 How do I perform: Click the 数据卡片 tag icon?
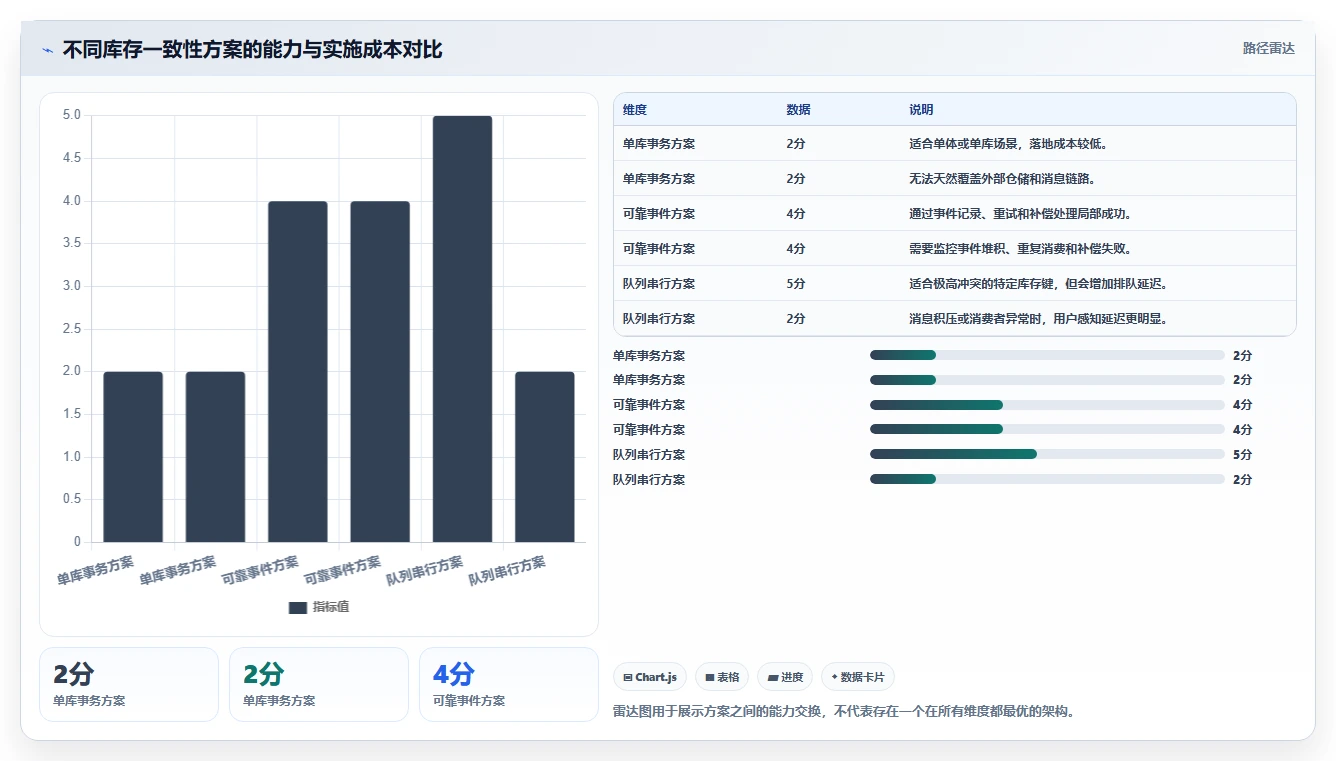[x=834, y=677]
